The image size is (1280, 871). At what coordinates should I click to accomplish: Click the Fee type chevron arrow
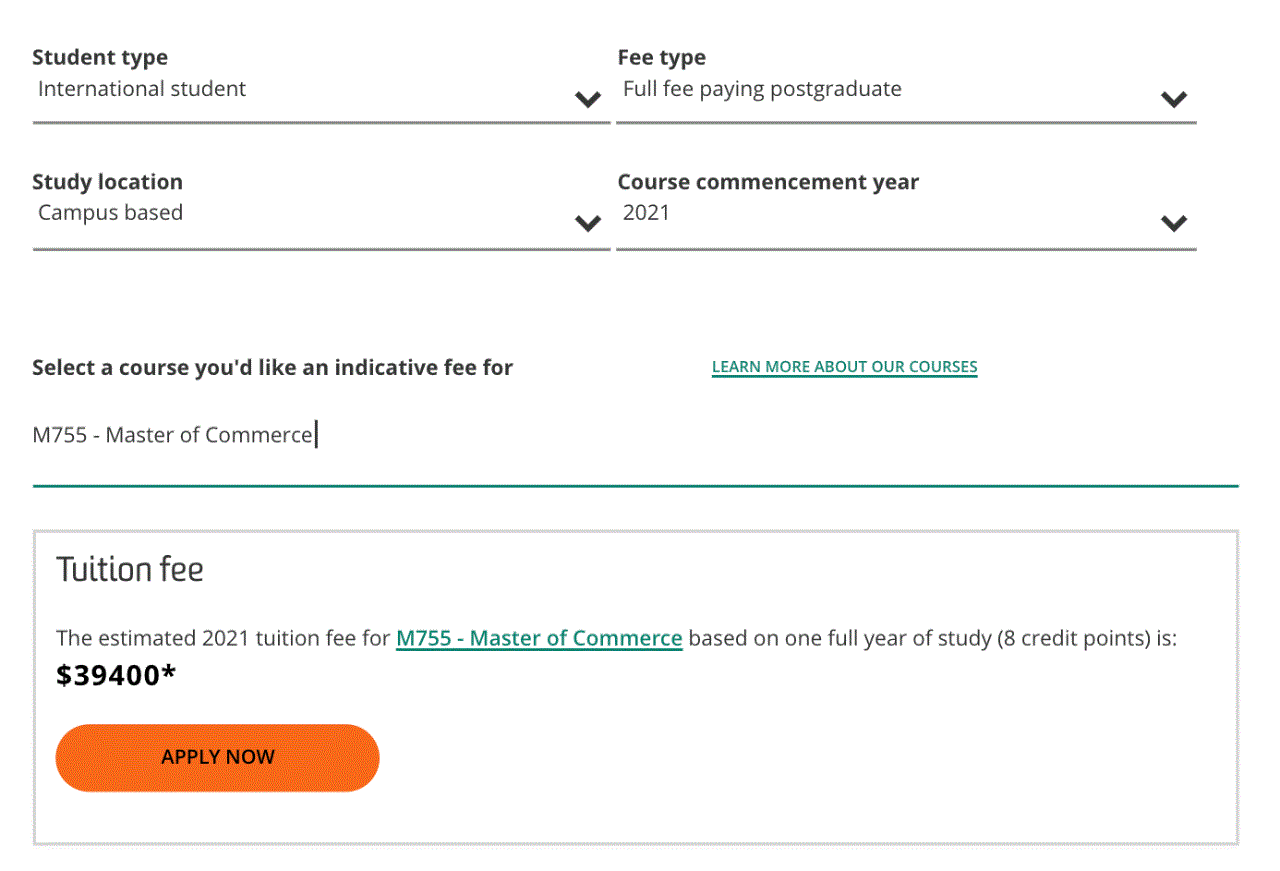point(1174,99)
